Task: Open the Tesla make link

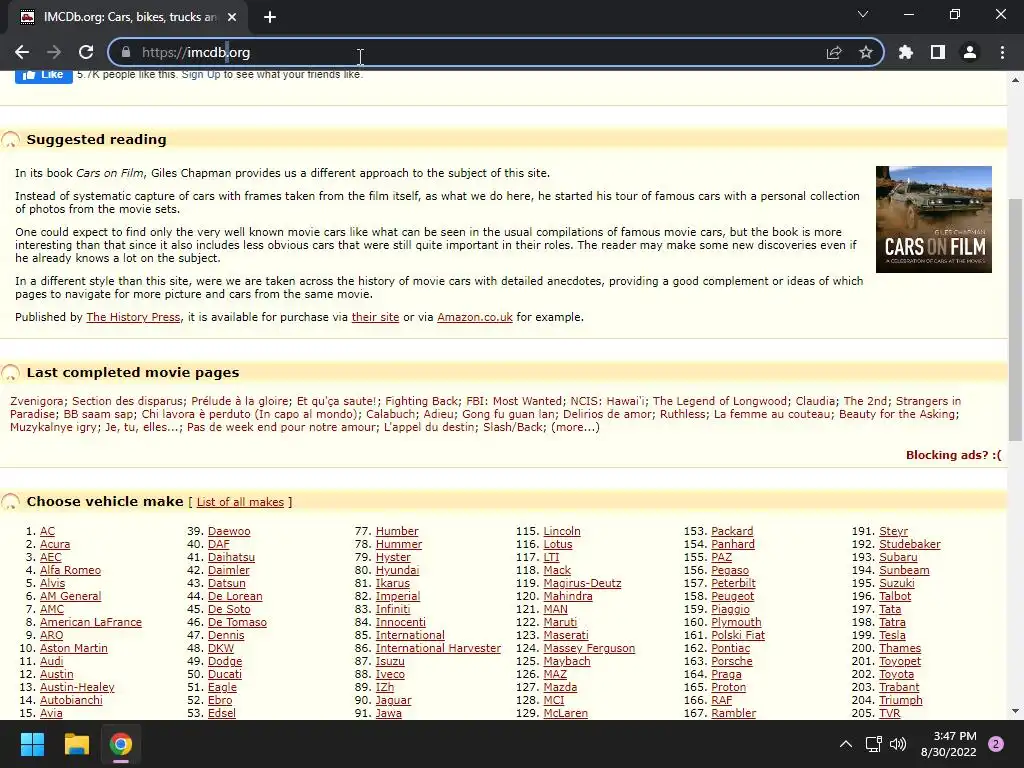Action: (x=892, y=635)
